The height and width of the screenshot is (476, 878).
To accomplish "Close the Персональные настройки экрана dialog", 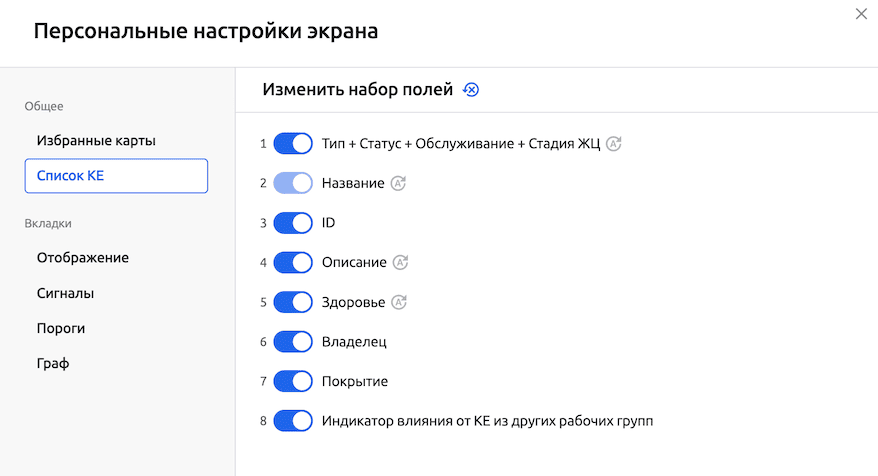I will 861,14.
